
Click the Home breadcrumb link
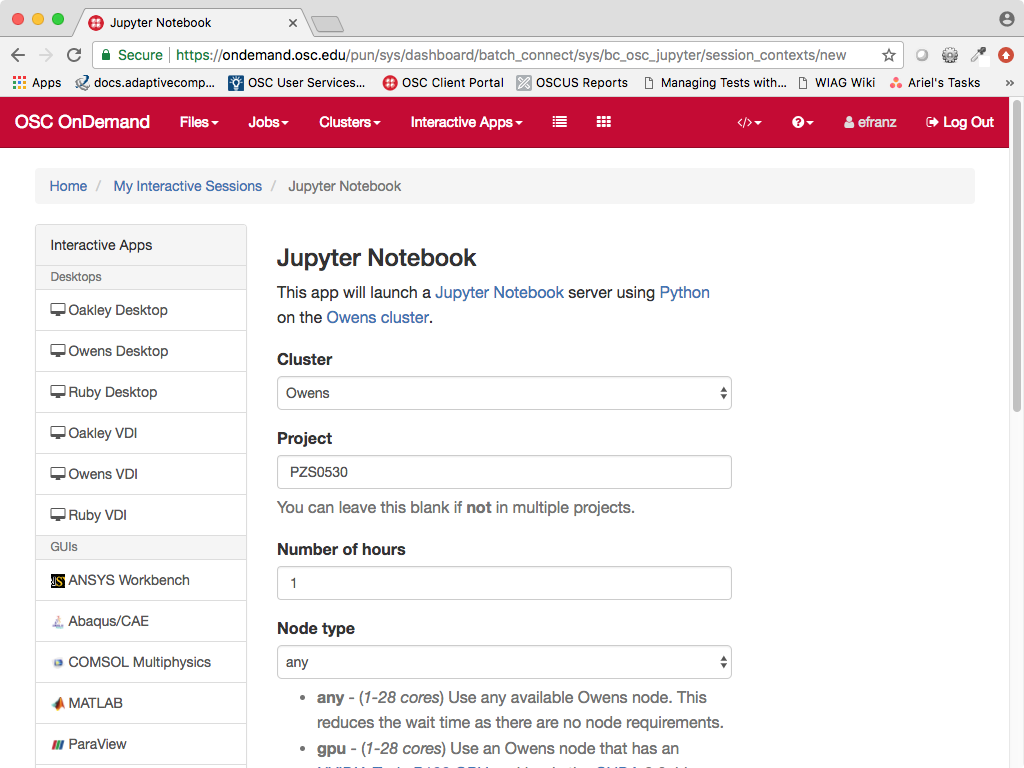(68, 186)
